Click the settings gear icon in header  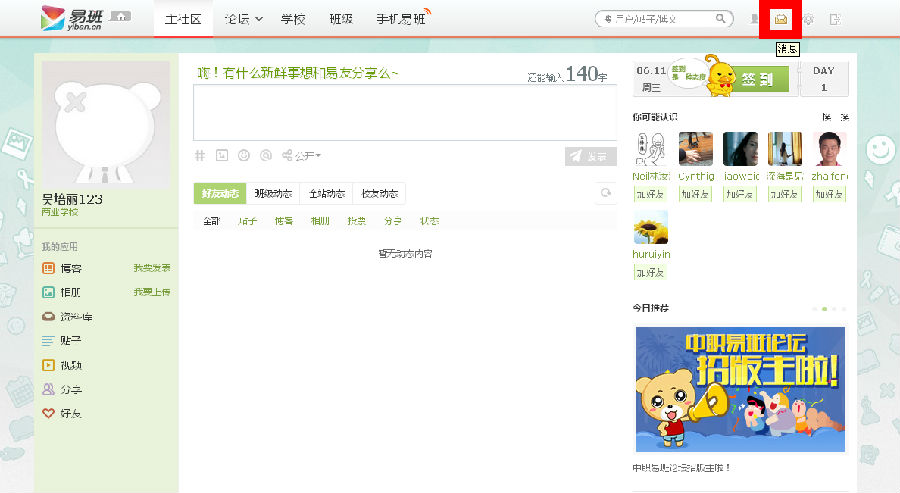(808, 19)
